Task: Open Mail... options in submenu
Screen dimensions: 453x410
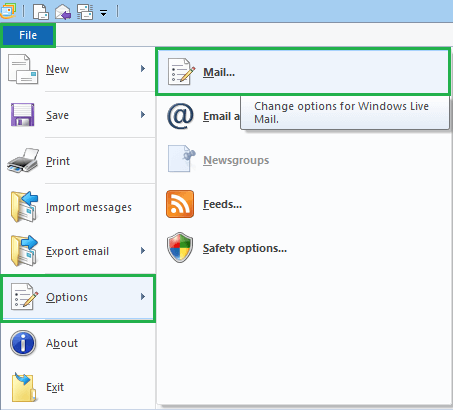Action: point(303,72)
